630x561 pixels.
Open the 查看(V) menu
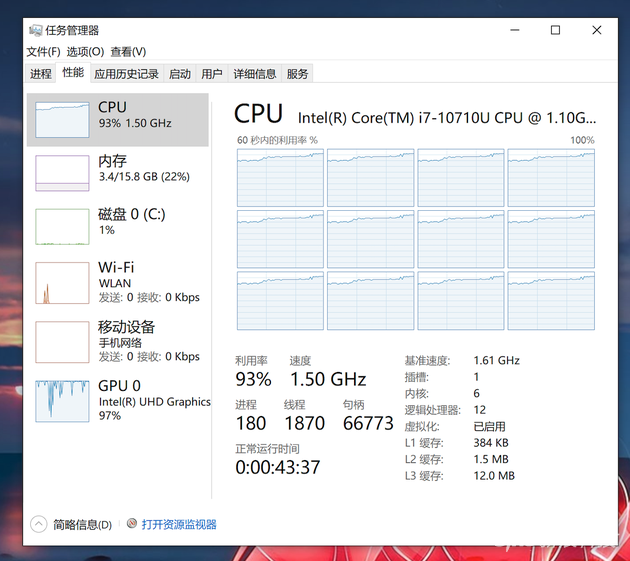pyautogui.click(x=128, y=51)
